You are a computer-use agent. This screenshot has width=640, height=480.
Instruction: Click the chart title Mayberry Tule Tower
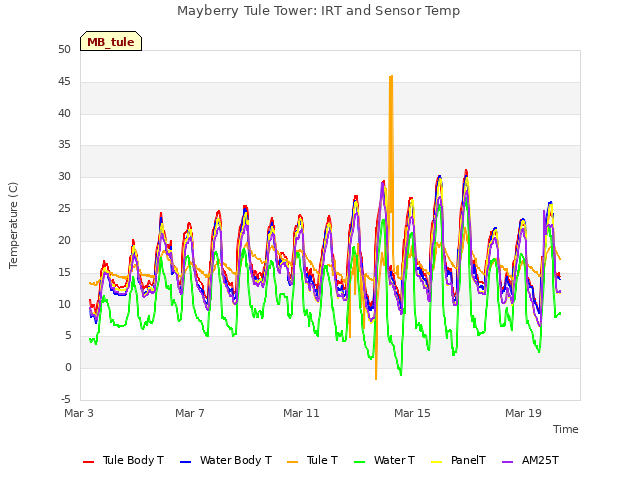pyautogui.click(x=318, y=11)
